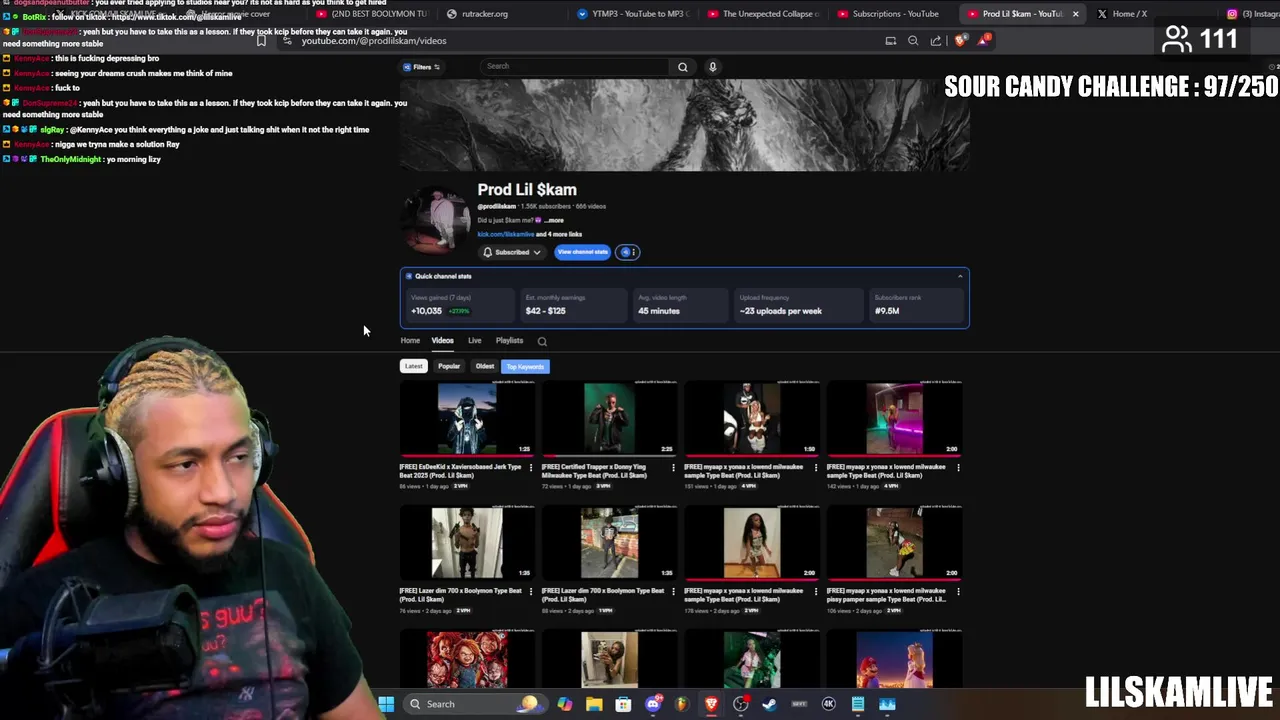Screen dimensions: 1280x720
Task: Click the bookmark icon in address bar
Action: (261, 41)
